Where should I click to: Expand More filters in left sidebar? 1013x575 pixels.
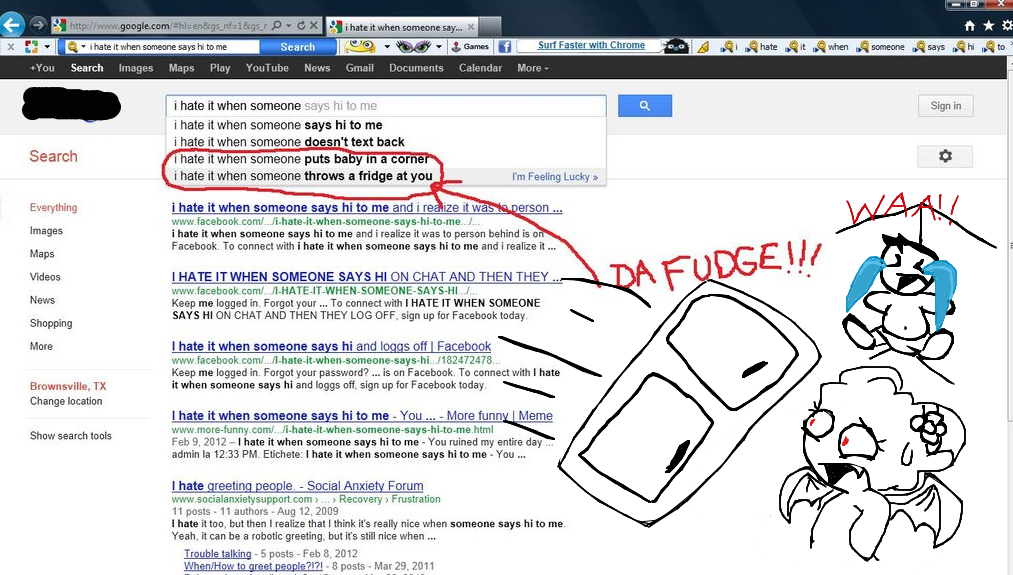click(x=41, y=346)
